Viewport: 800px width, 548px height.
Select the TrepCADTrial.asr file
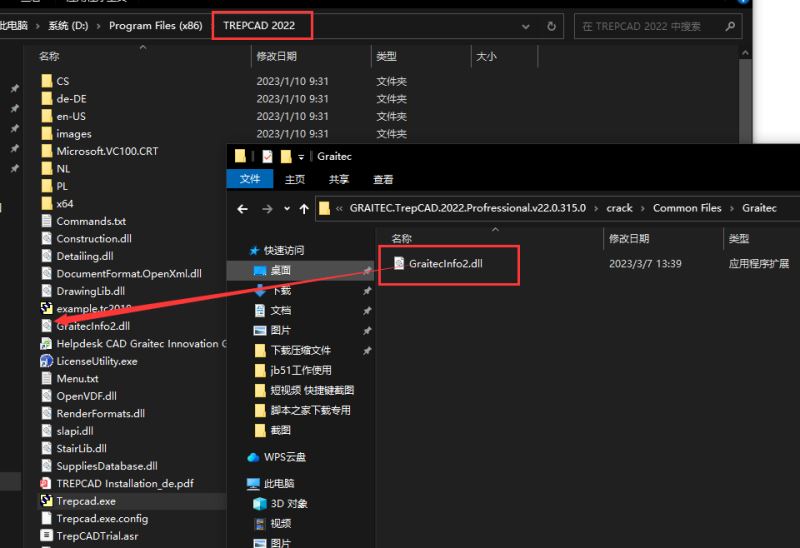point(97,536)
